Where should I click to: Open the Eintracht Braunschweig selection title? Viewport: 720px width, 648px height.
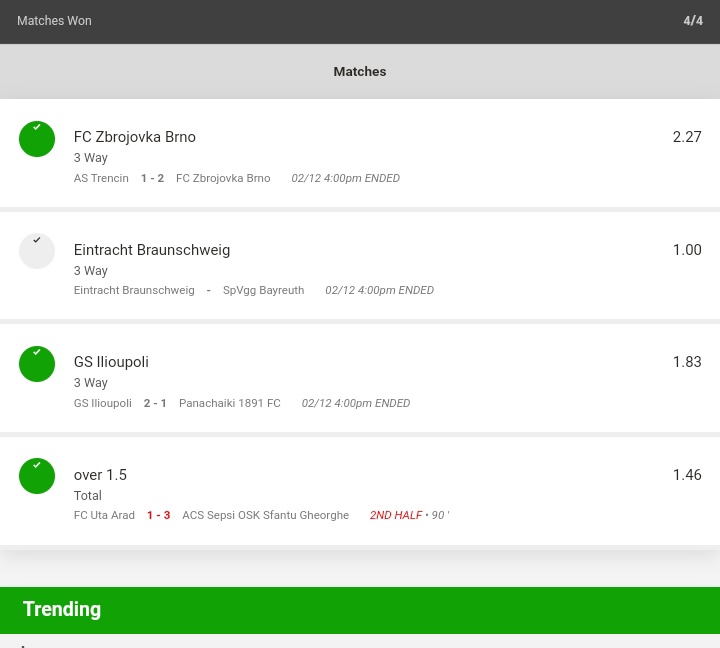click(152, 250)
